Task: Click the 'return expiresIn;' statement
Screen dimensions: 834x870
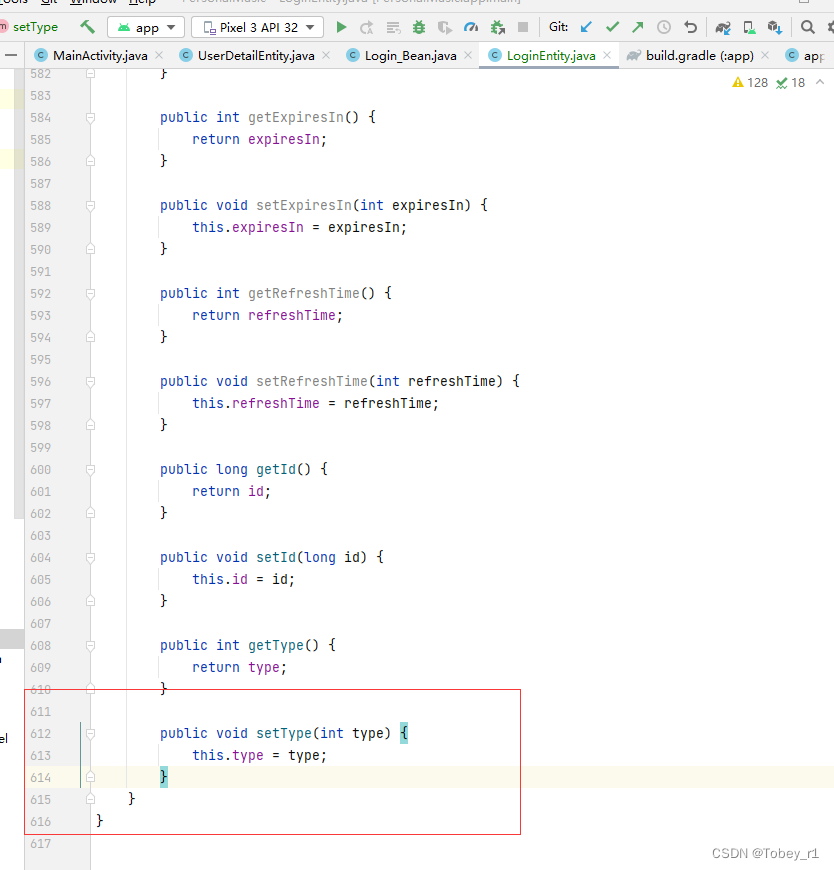Action: coord(260,139)
